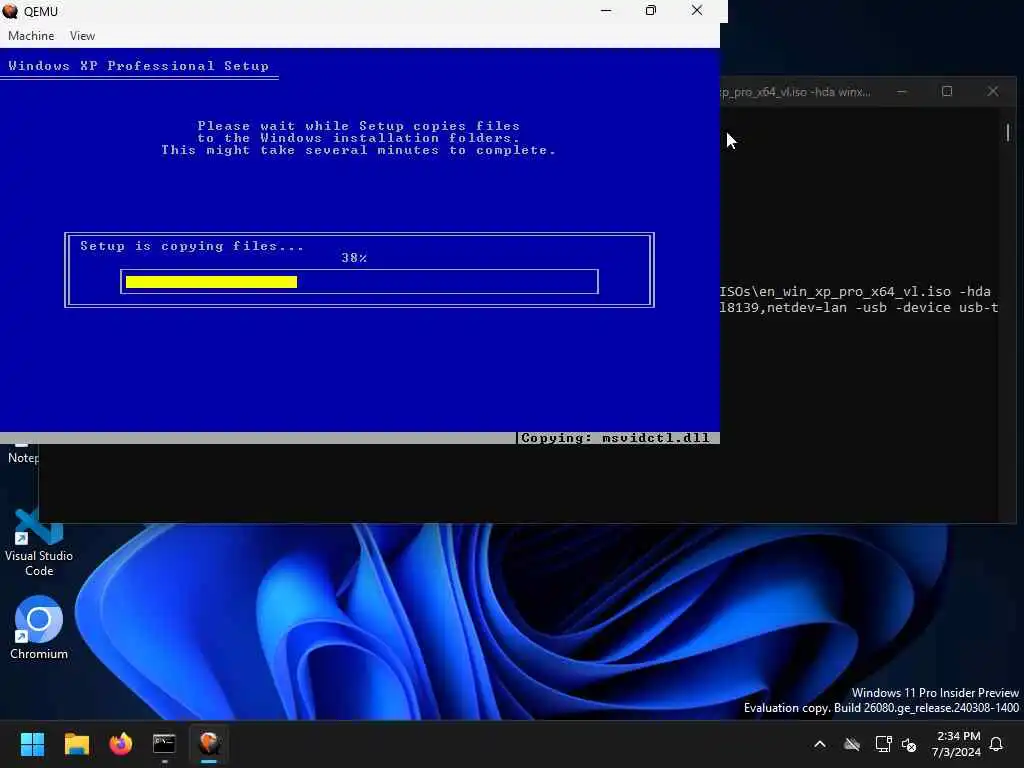Click the terminal window scrollbar thumb
Screen dimensions: 1024x768
tap(1008, 133)
